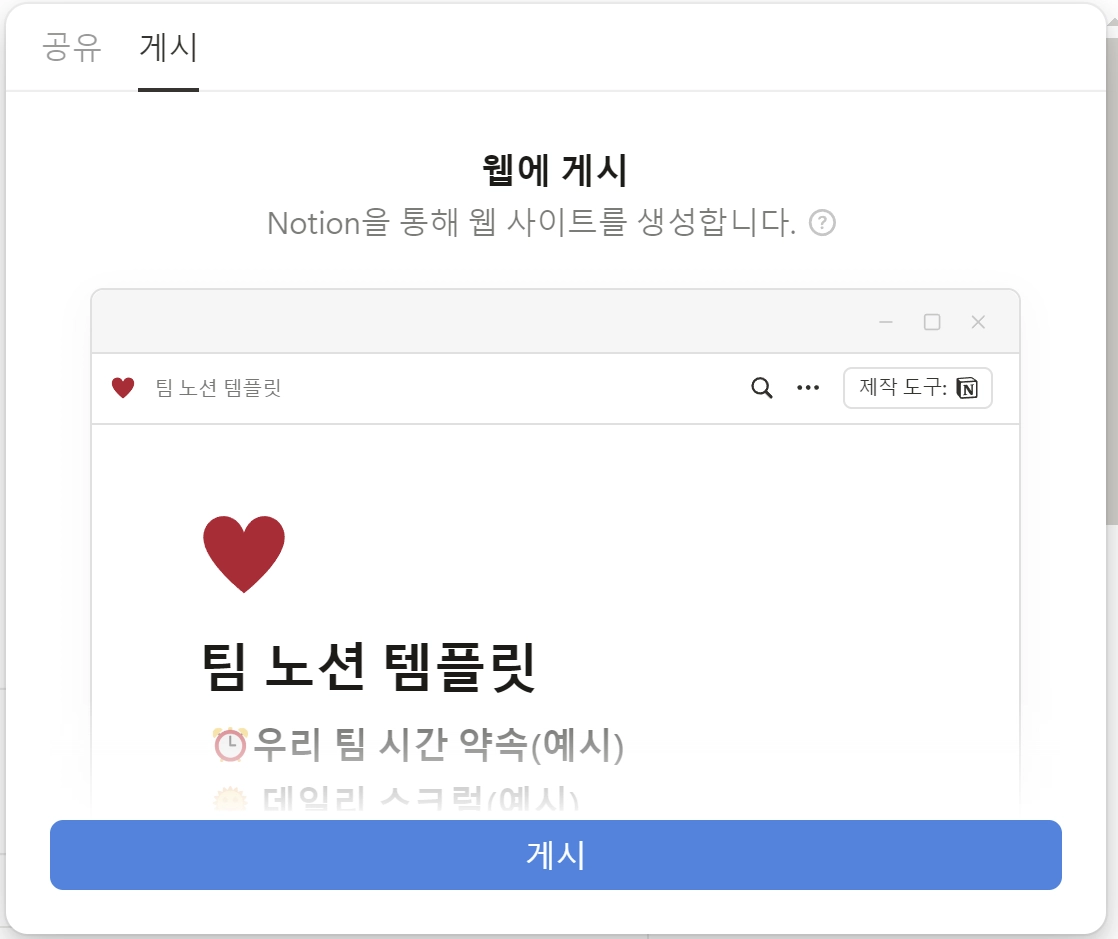Image resolution: width=1118 pixels, height=939 pixels.
Task: Open 우리 팀 시간 약속(예시) heading
Action: click(439, 744)
